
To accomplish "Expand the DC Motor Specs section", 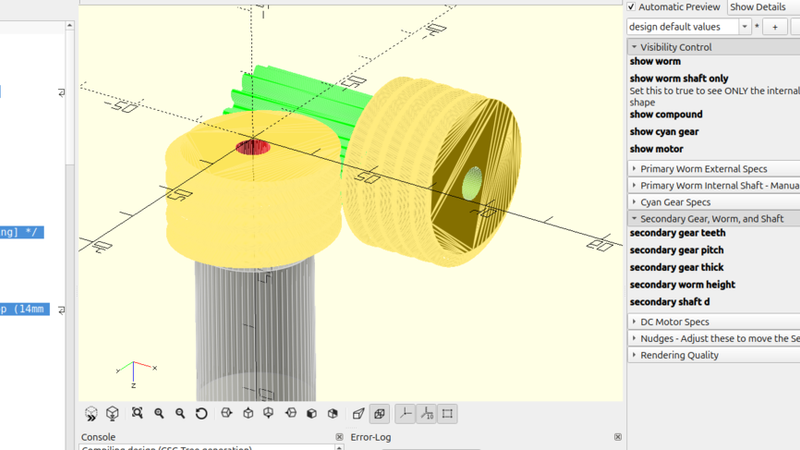I will tap(634, 322).
